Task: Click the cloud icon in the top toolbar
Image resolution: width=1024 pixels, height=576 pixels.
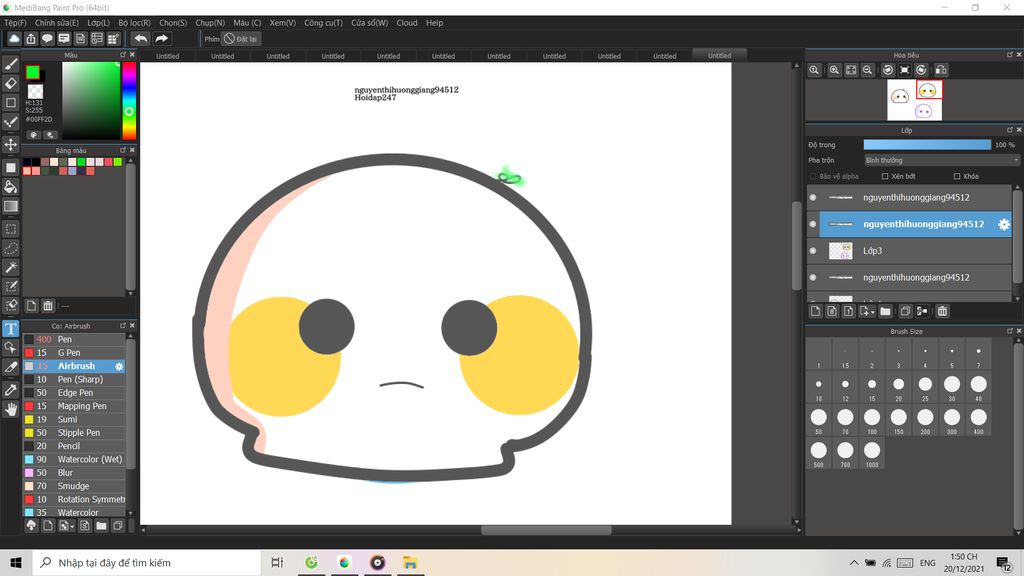Action: 14,39
